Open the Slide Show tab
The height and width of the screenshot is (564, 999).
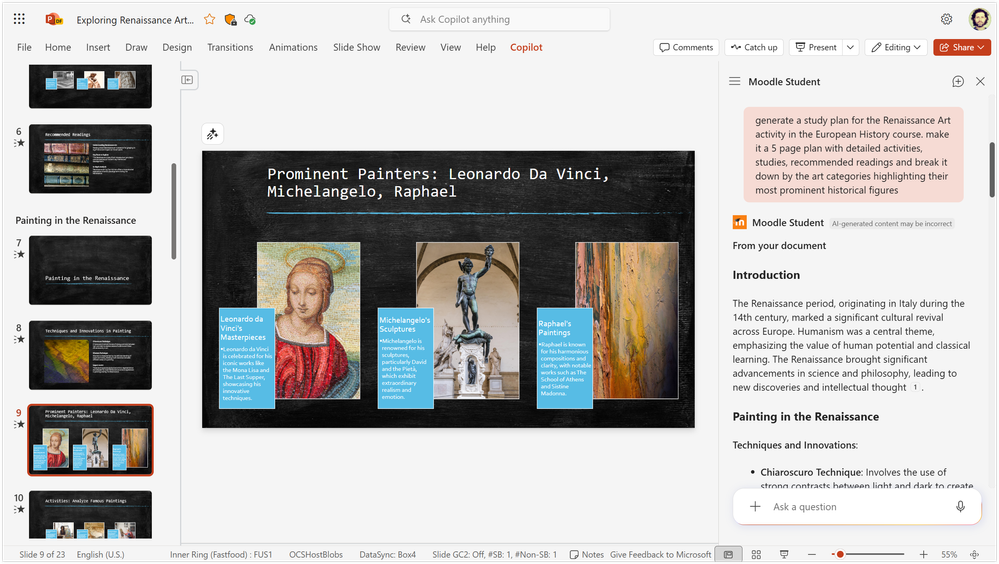[x=357, y=47]
